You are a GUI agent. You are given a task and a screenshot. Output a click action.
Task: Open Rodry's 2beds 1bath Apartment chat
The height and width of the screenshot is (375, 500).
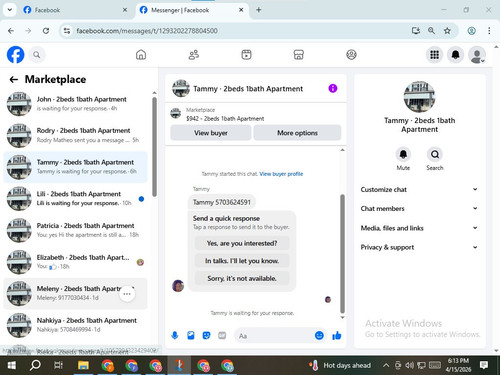75,135
